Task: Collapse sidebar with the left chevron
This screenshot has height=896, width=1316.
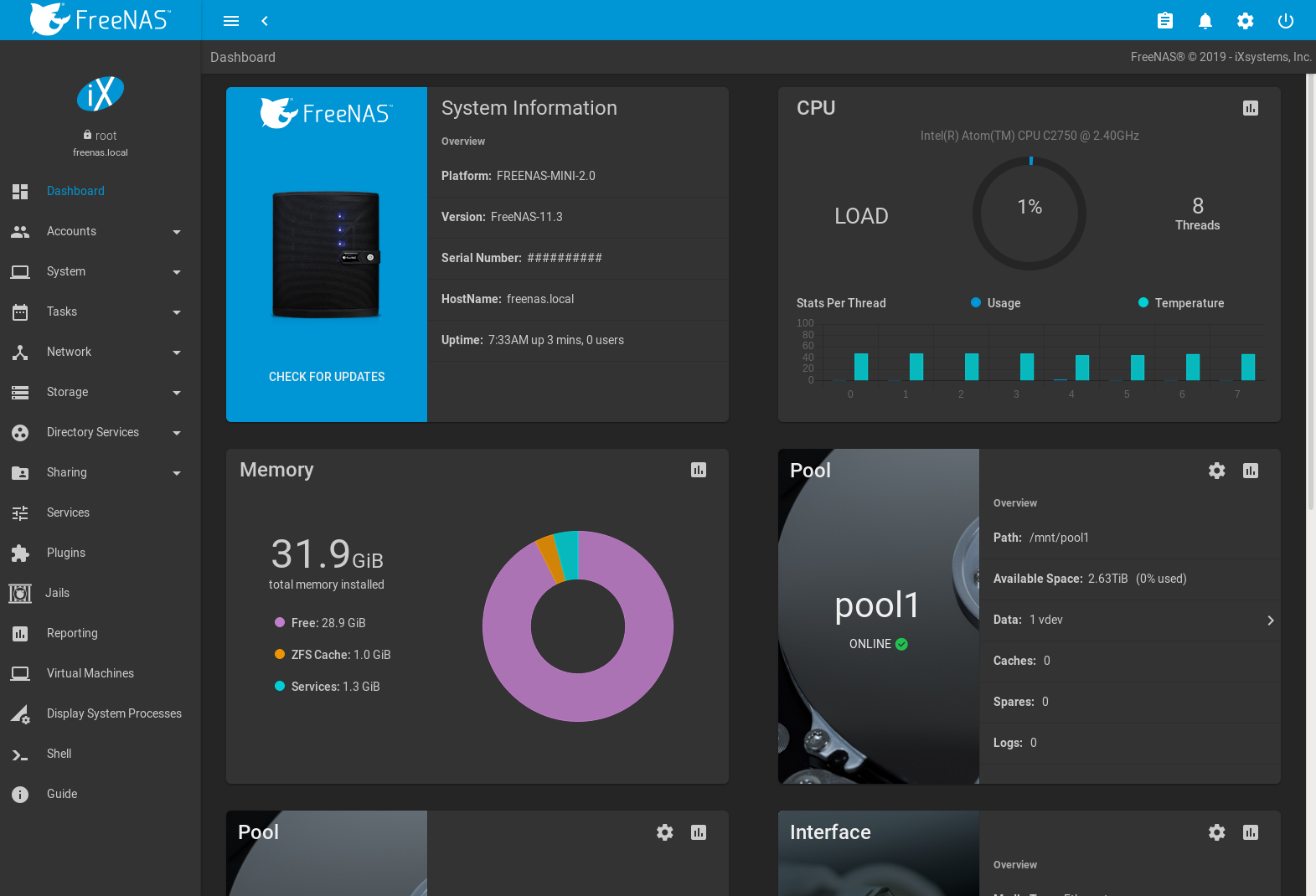Action: (x=265, y=21)
